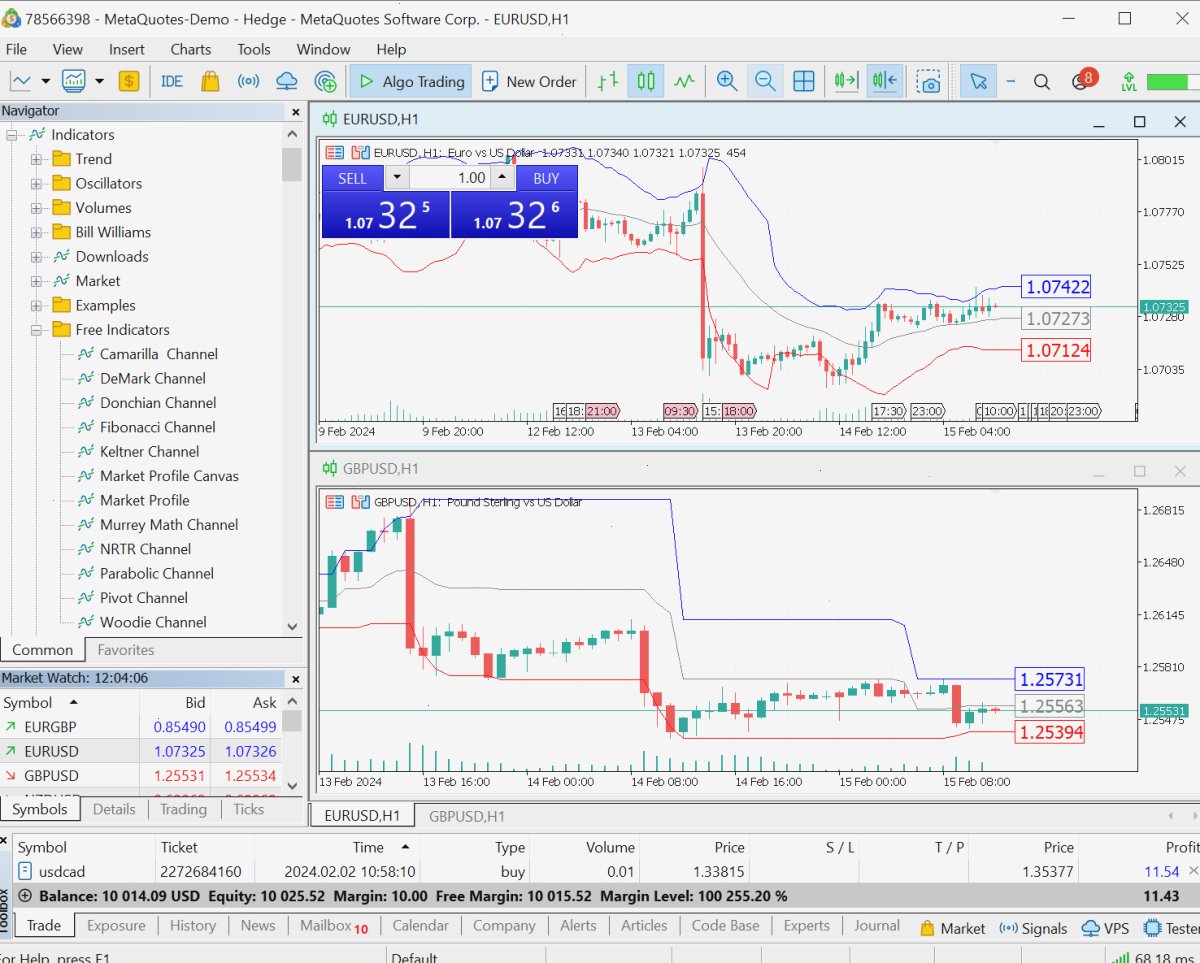This screenshot has height=963, width=1200.
Task: Switch chart to line chart view
Action: click(x=685, y=81)
